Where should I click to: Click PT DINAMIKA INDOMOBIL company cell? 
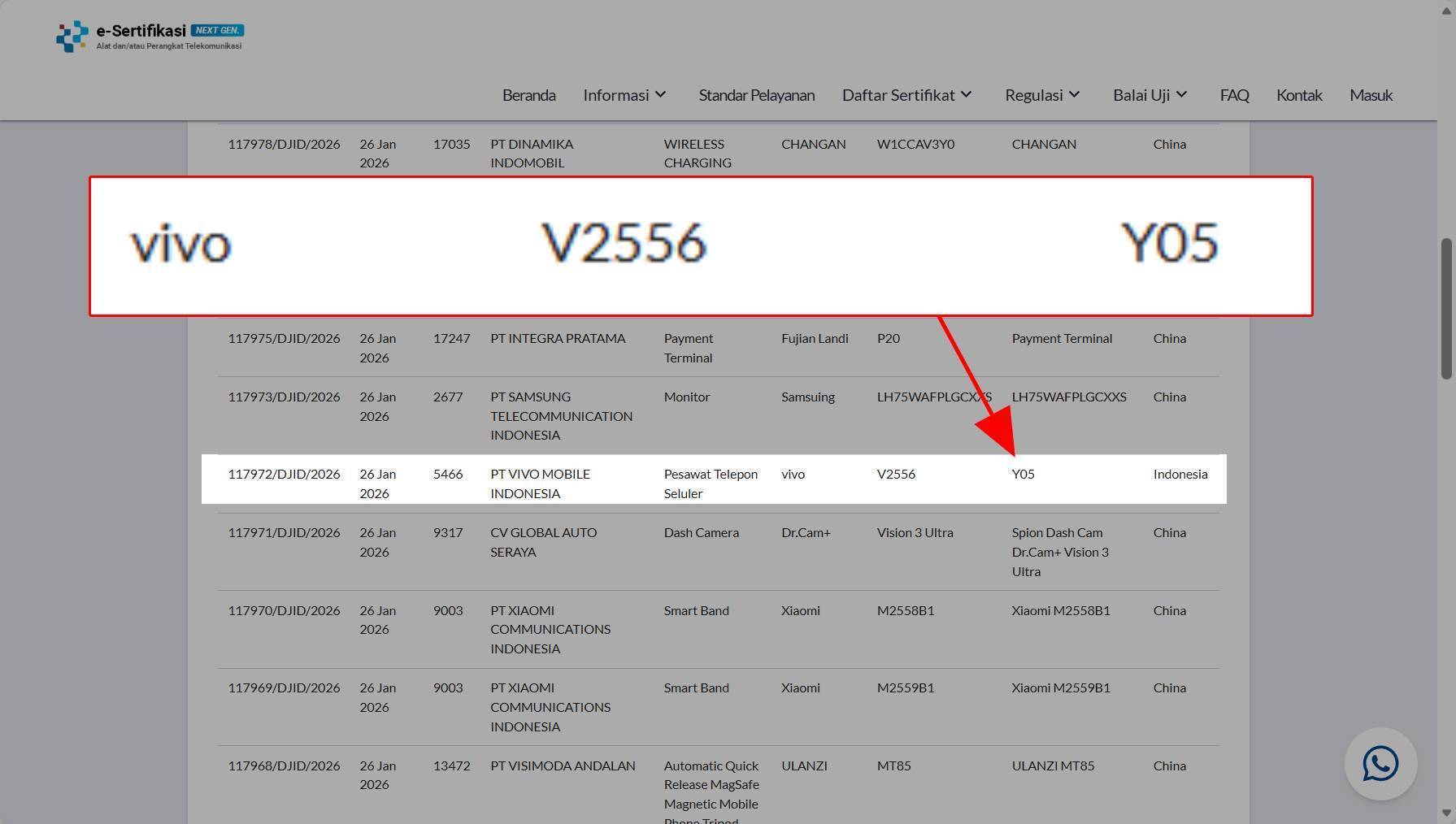[532, 154]
